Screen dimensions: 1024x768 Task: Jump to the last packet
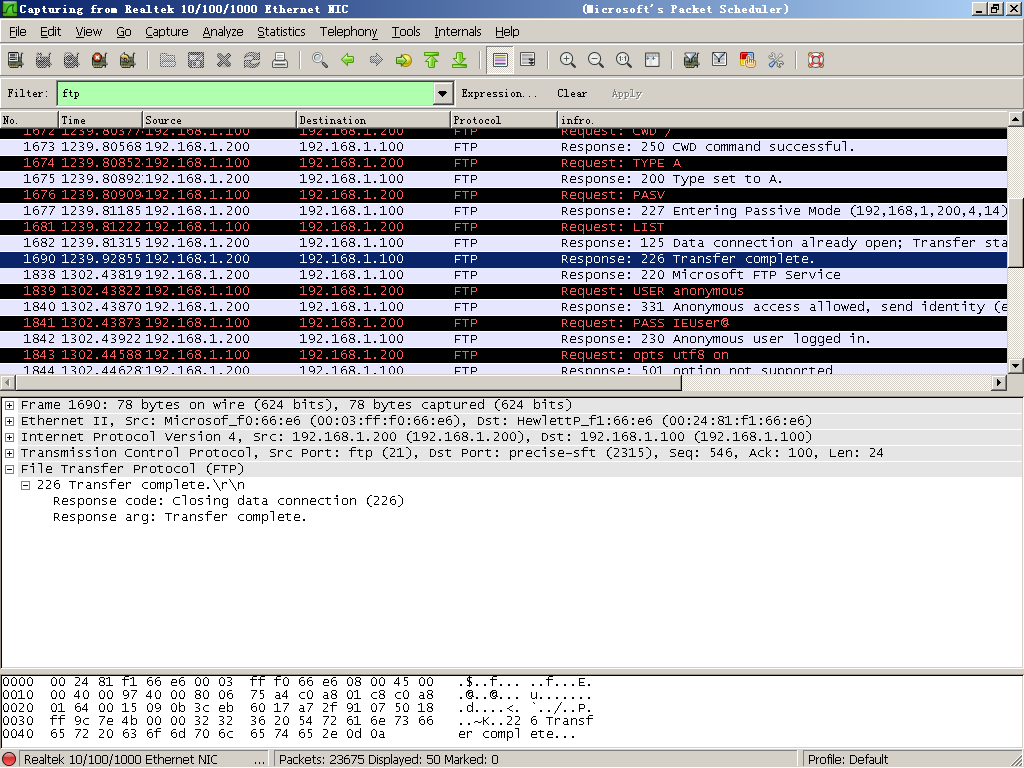460,60
